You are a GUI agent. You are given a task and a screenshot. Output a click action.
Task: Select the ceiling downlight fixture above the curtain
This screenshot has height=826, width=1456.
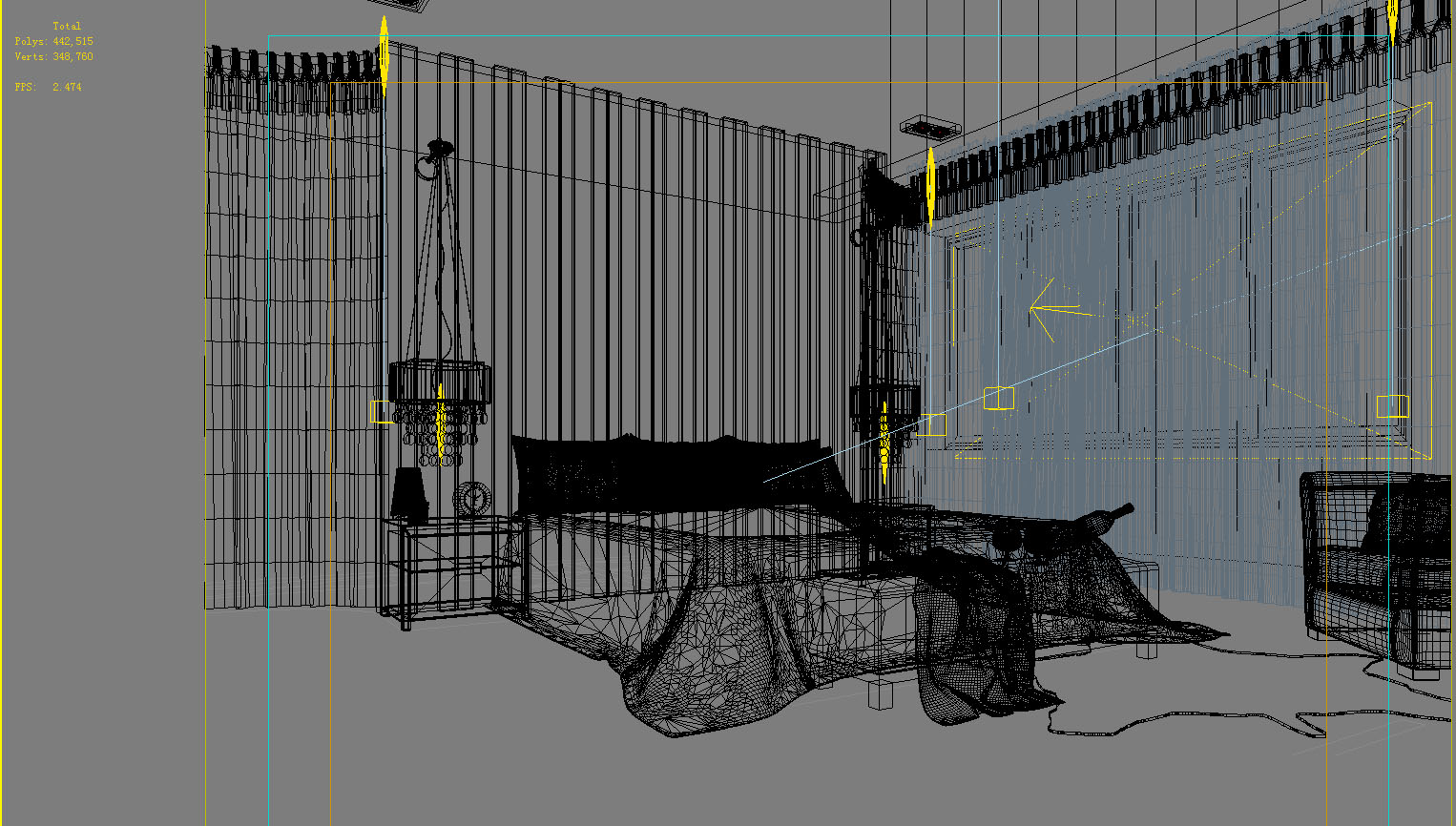click(929, 126)
